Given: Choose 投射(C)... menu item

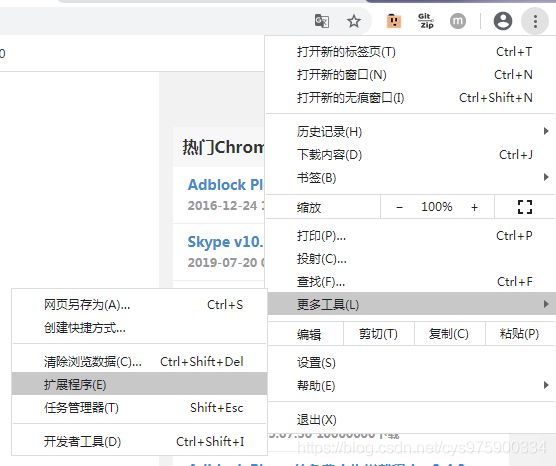Looking at the screenshot, I should point(410,259).
